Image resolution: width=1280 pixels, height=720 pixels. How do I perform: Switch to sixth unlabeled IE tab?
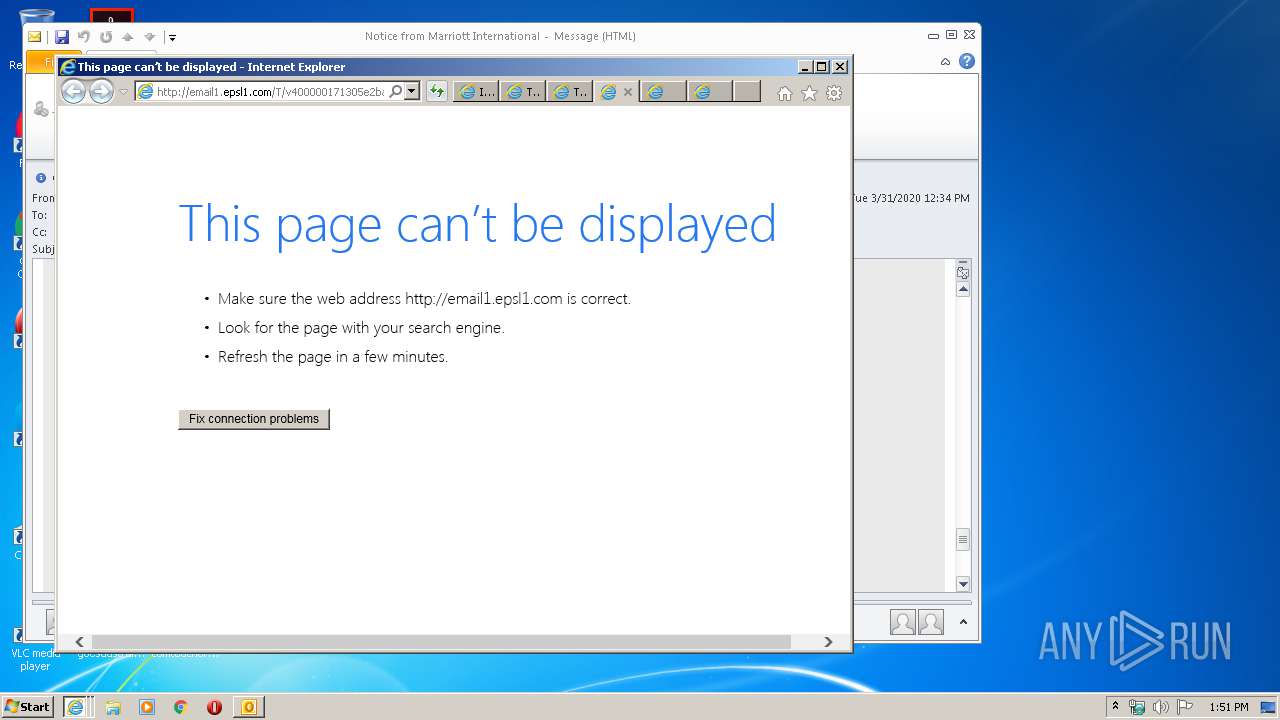pyautogui.click(x=710, y=92)
